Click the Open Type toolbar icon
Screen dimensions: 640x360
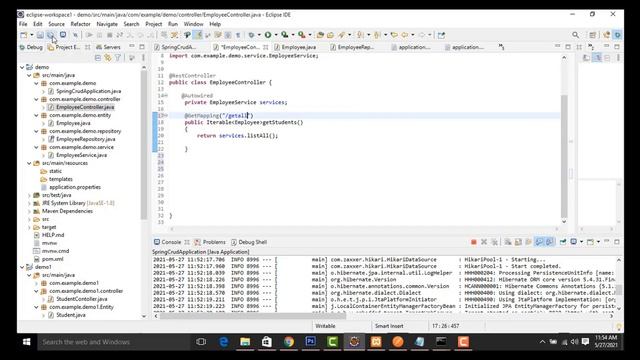(320, 35)
